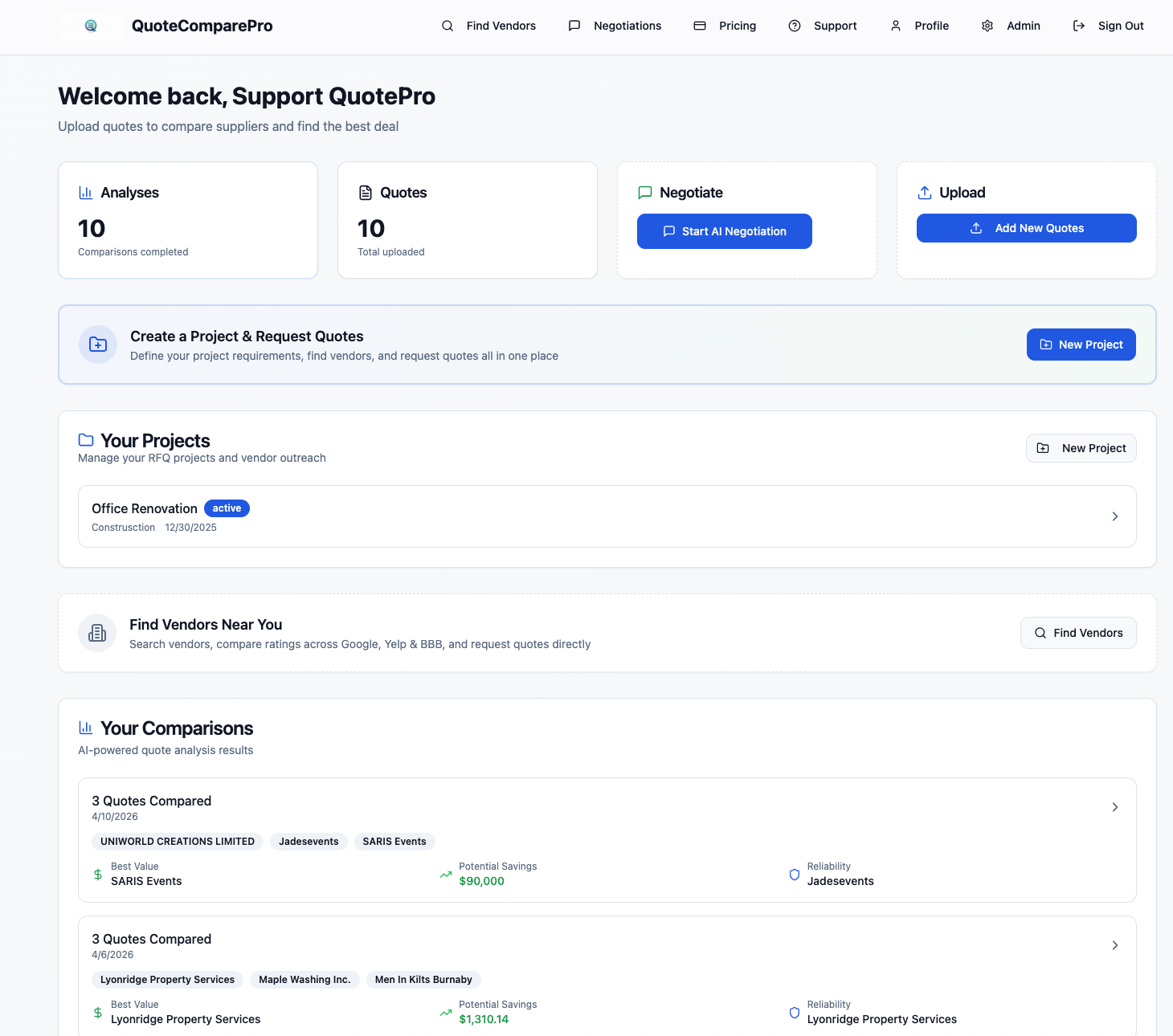Click the question mark icon beside Support

[x=795, y=26]
